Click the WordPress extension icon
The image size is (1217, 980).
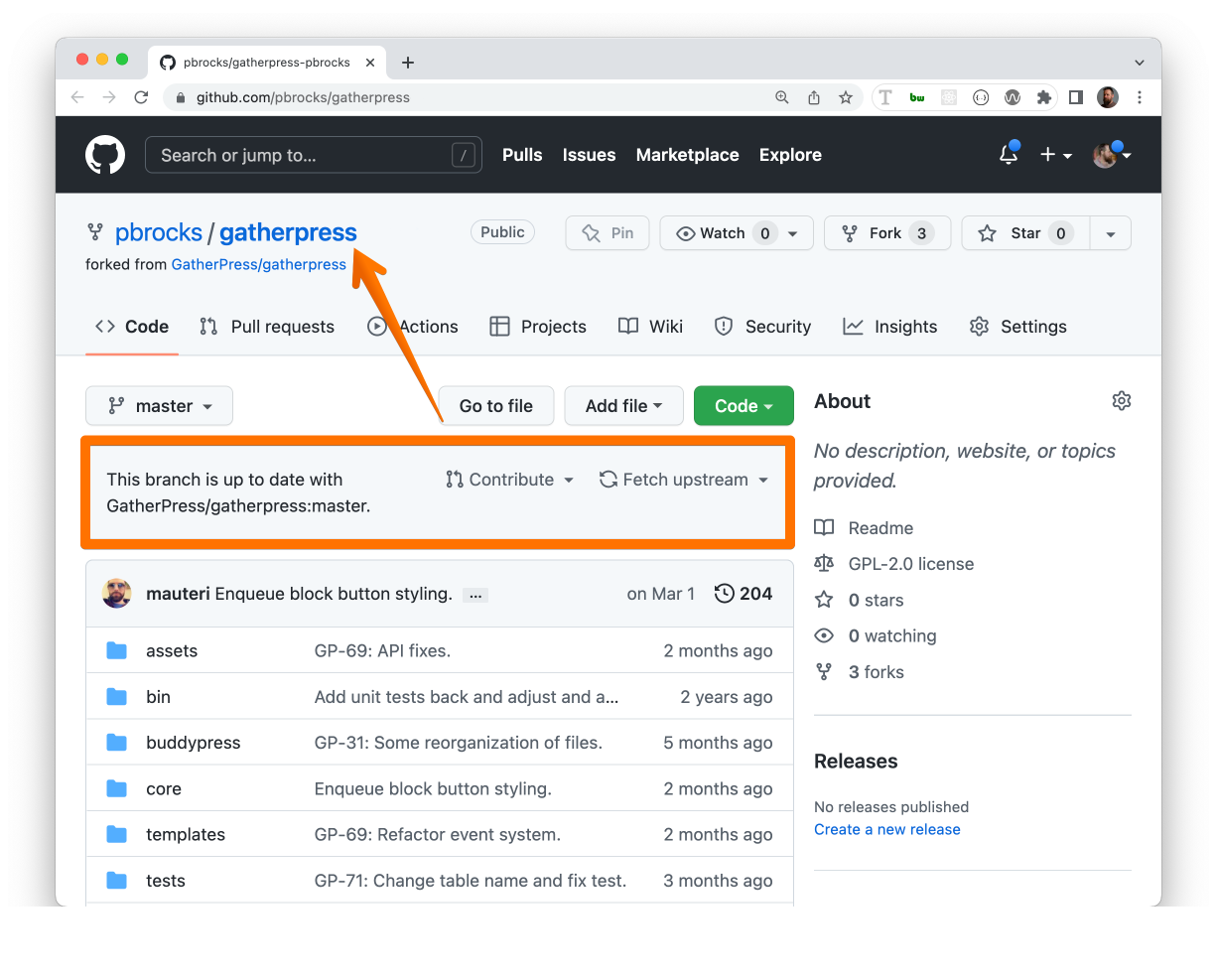(x=1013, y=97)
